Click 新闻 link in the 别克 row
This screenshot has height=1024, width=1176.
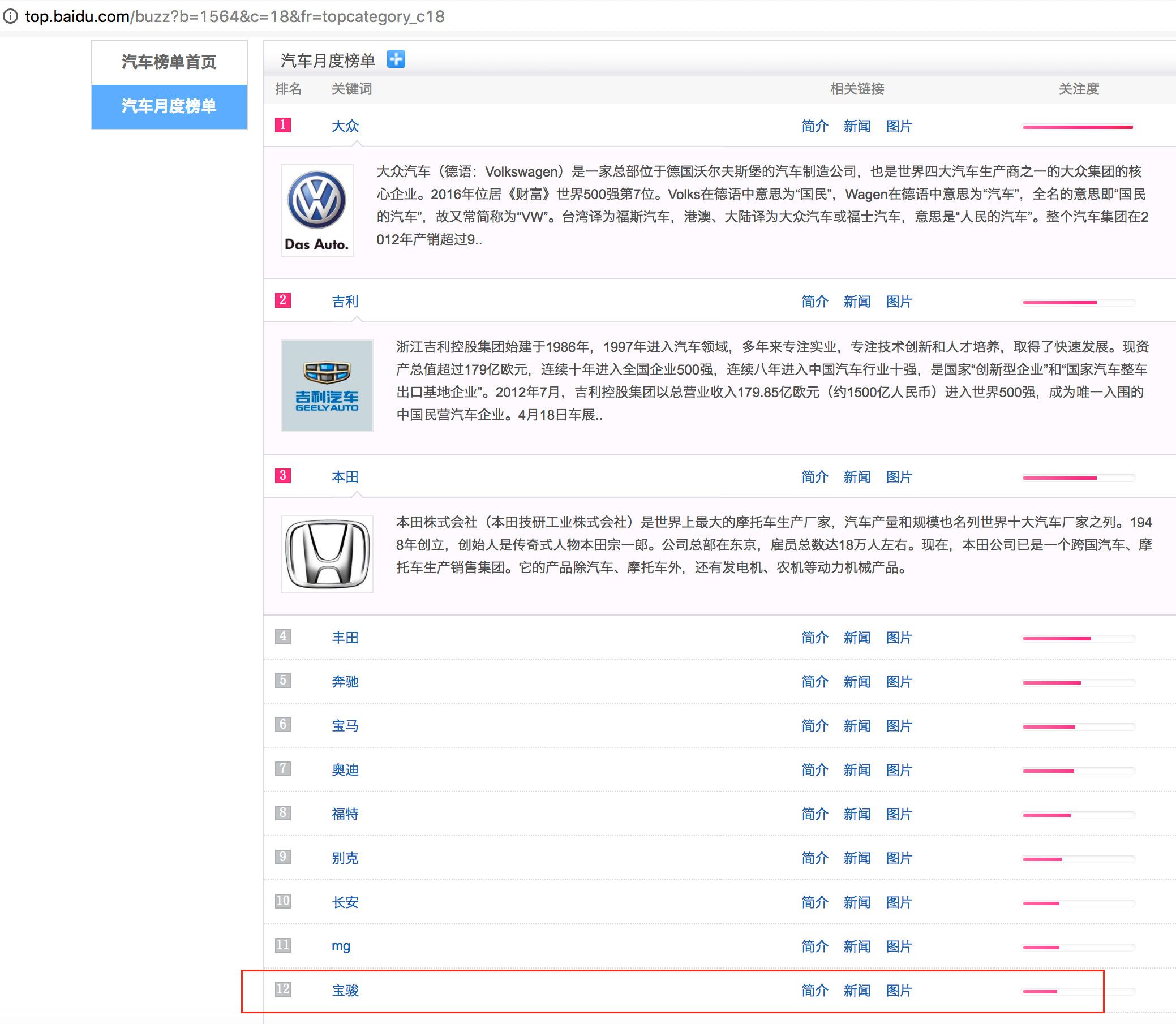click(857, 858)
